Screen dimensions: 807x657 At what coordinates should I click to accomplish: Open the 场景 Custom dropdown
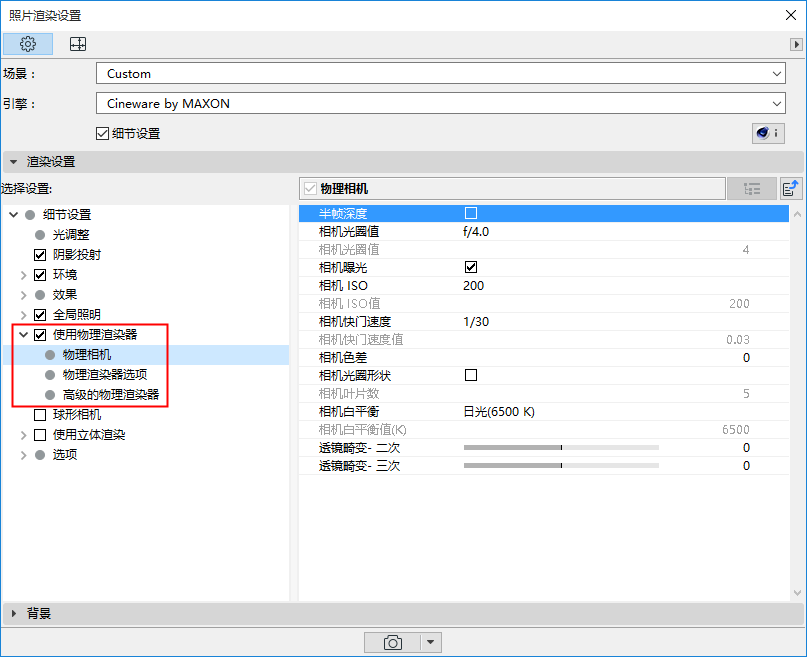441,74
